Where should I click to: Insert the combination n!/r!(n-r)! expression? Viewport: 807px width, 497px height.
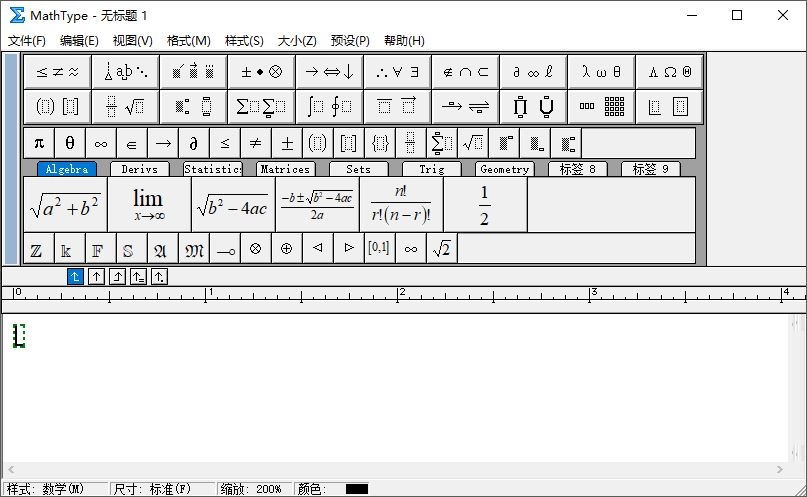(x=401, y=205)
